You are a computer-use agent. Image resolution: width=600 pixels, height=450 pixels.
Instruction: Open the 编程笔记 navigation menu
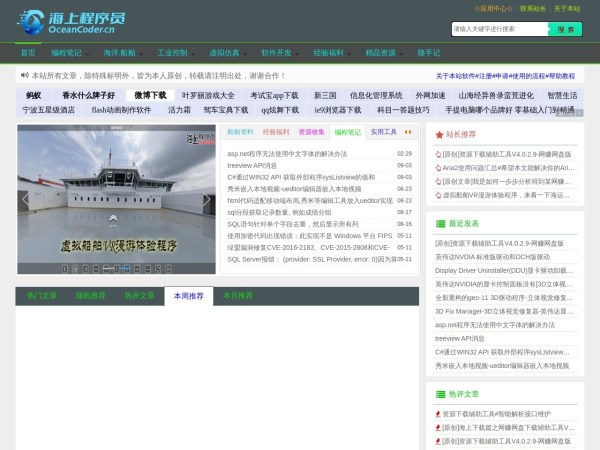69,52
